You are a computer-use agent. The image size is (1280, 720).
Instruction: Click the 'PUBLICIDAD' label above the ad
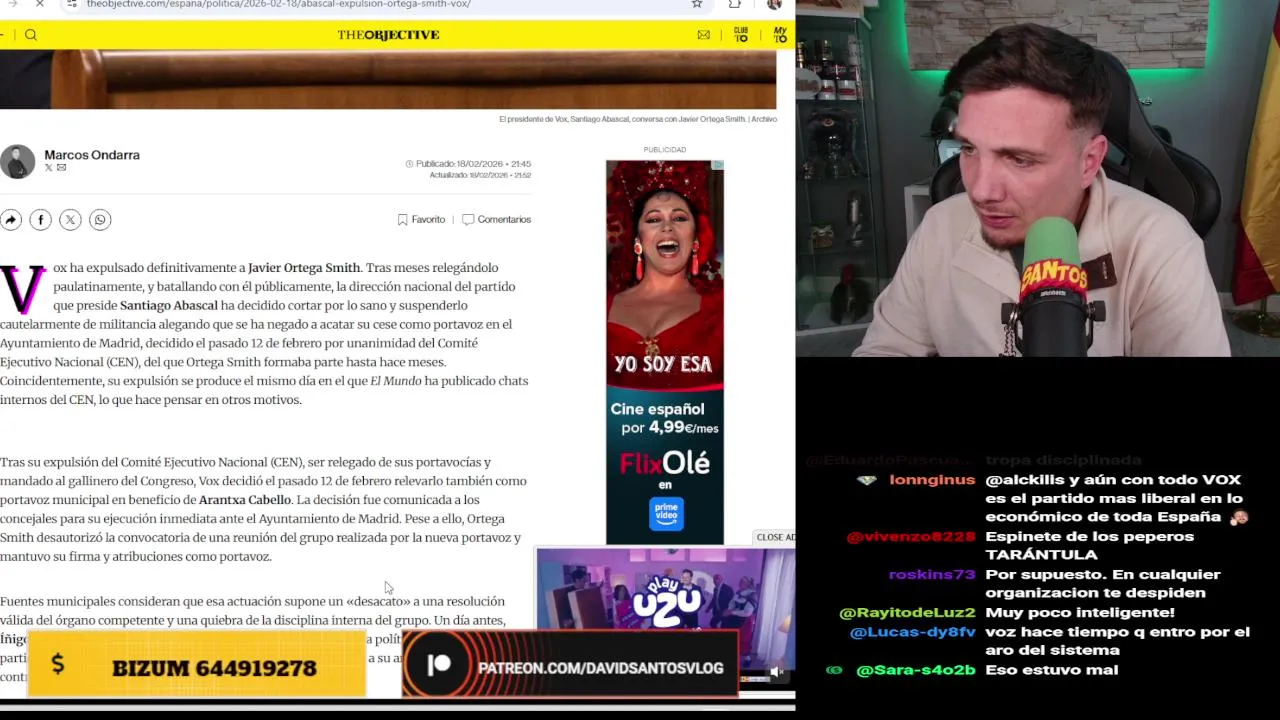click(665, 150)
